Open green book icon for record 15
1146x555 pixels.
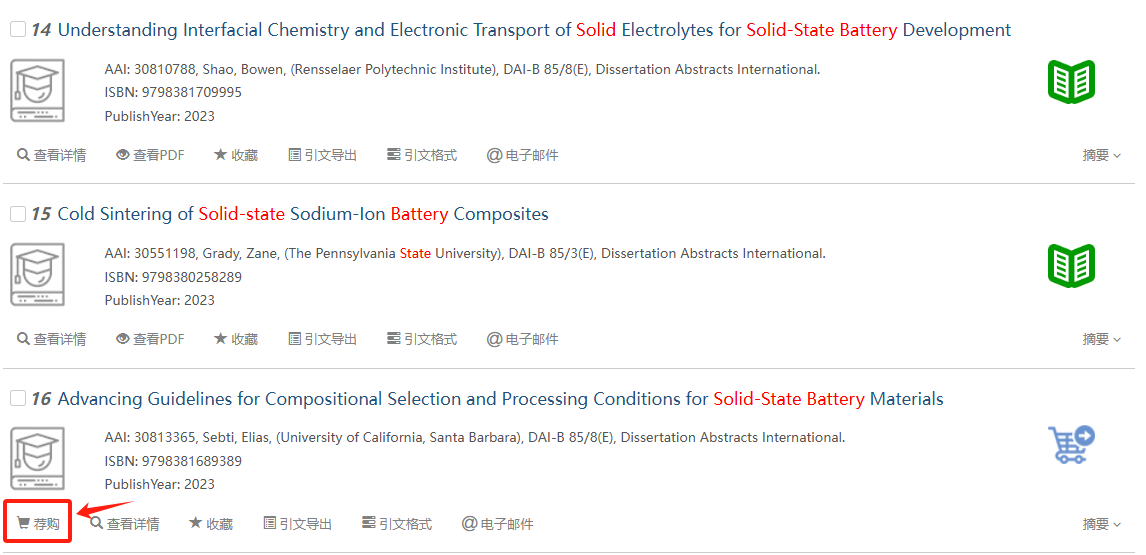(x=1071, y=265)
